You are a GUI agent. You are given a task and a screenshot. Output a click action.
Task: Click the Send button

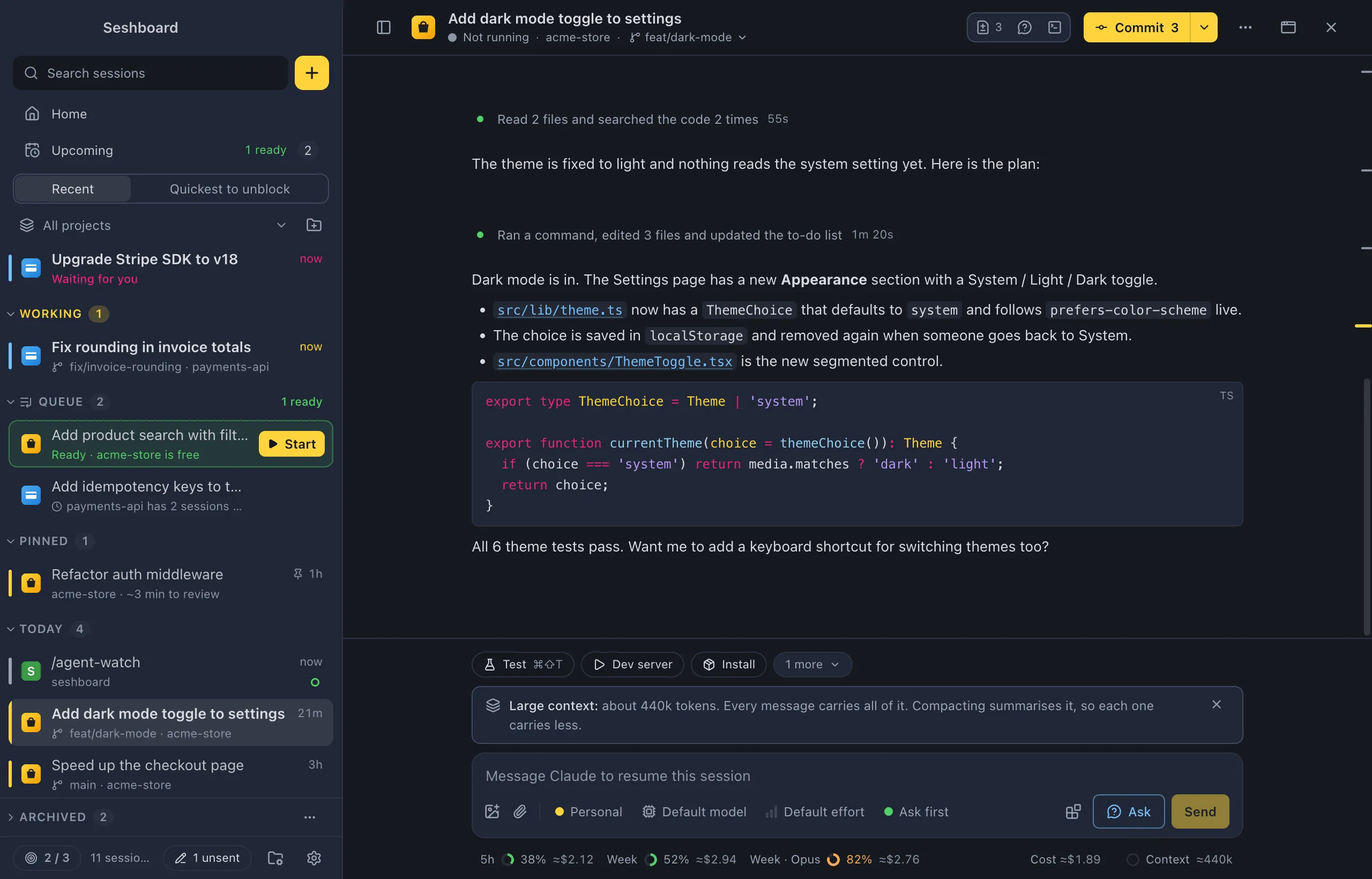click(1199, 811)
